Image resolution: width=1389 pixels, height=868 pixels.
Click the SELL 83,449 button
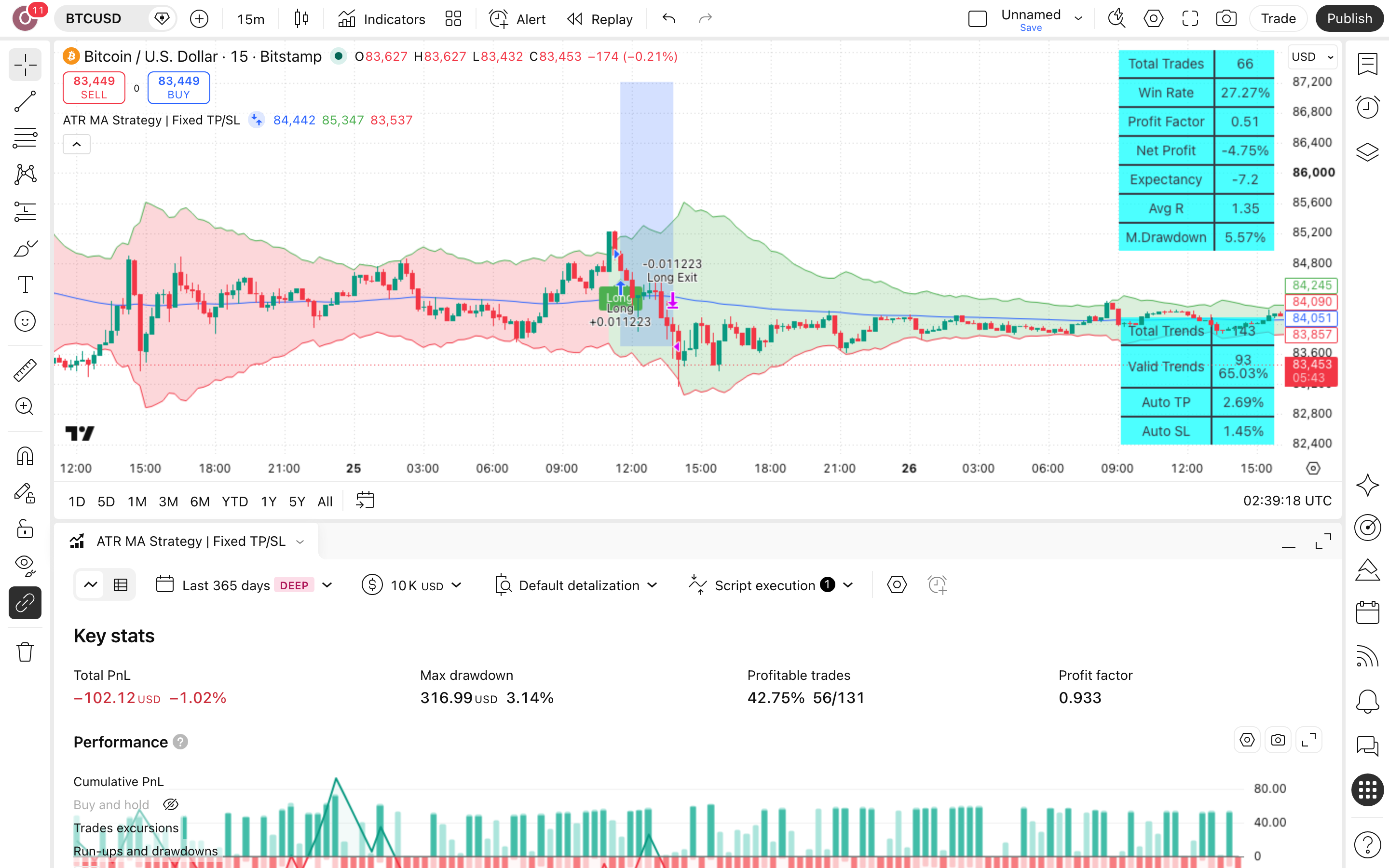pyautogui.click(x=94, y=88)
